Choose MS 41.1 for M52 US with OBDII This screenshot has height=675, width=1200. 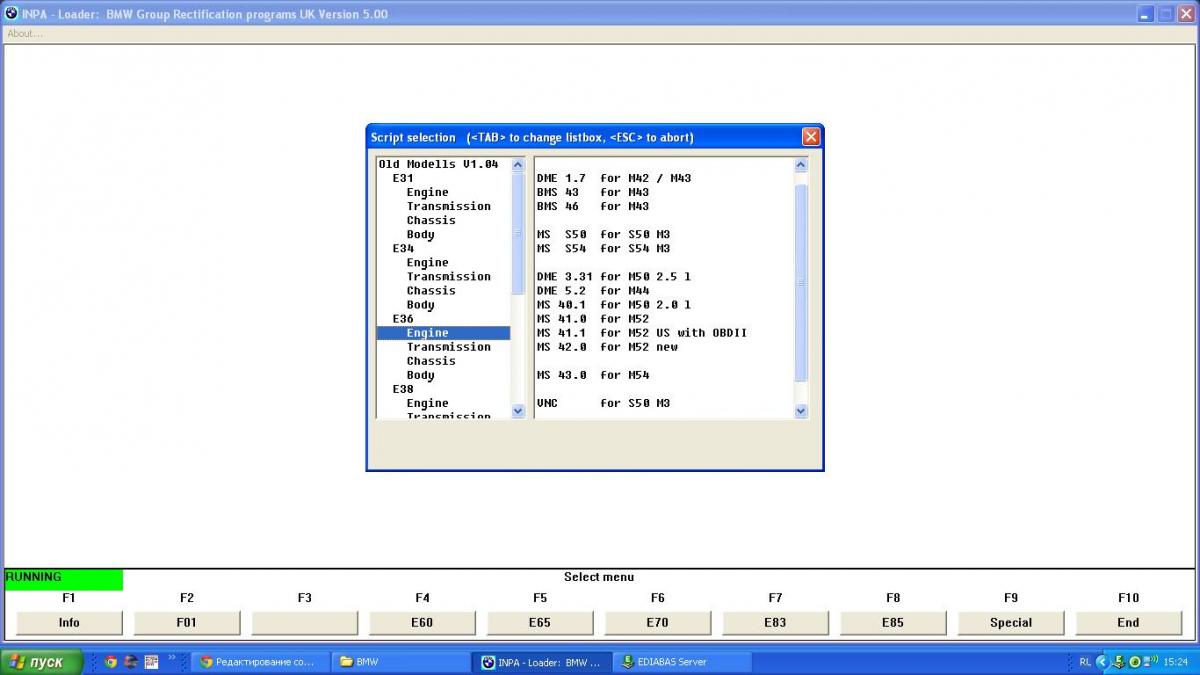pyautogui.click(x=642, y=333)
